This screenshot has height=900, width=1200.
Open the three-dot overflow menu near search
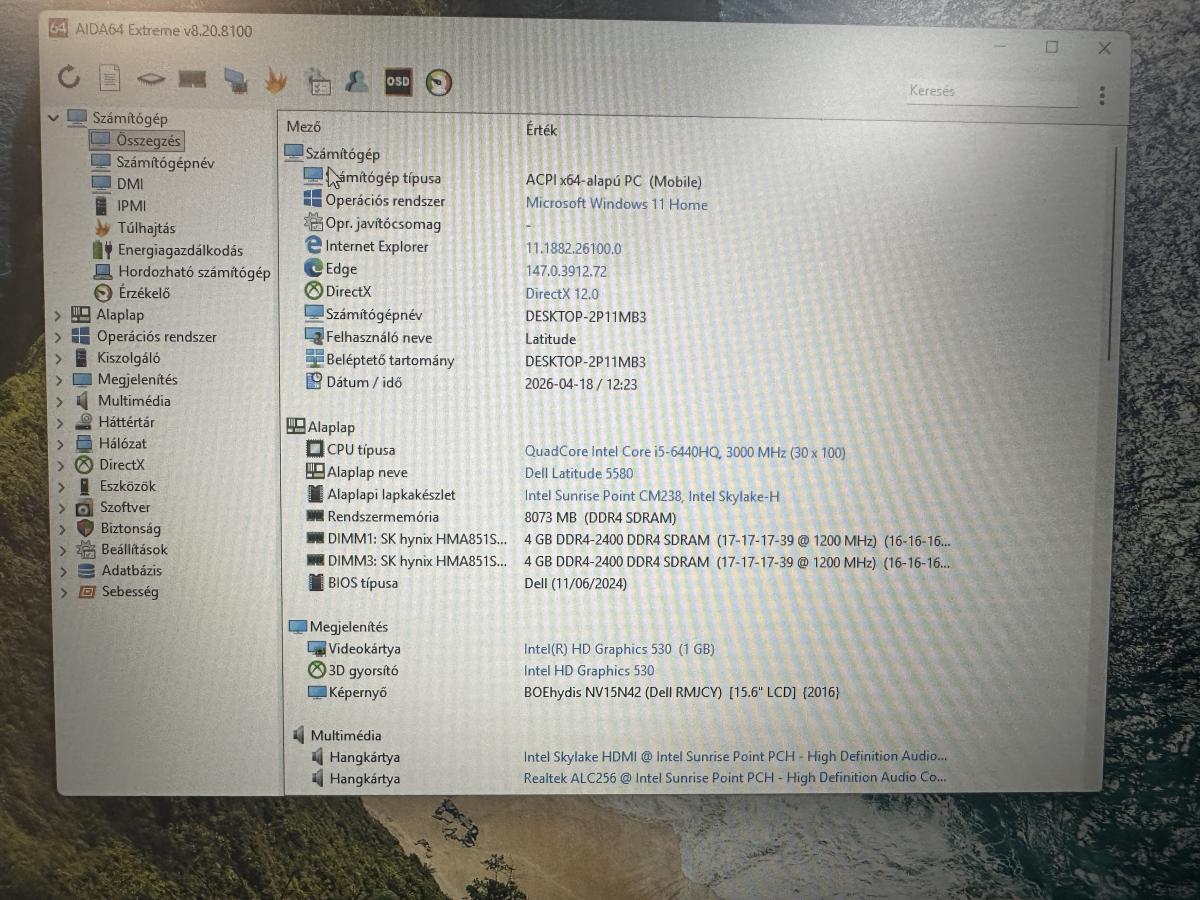tap(1101, 92)
